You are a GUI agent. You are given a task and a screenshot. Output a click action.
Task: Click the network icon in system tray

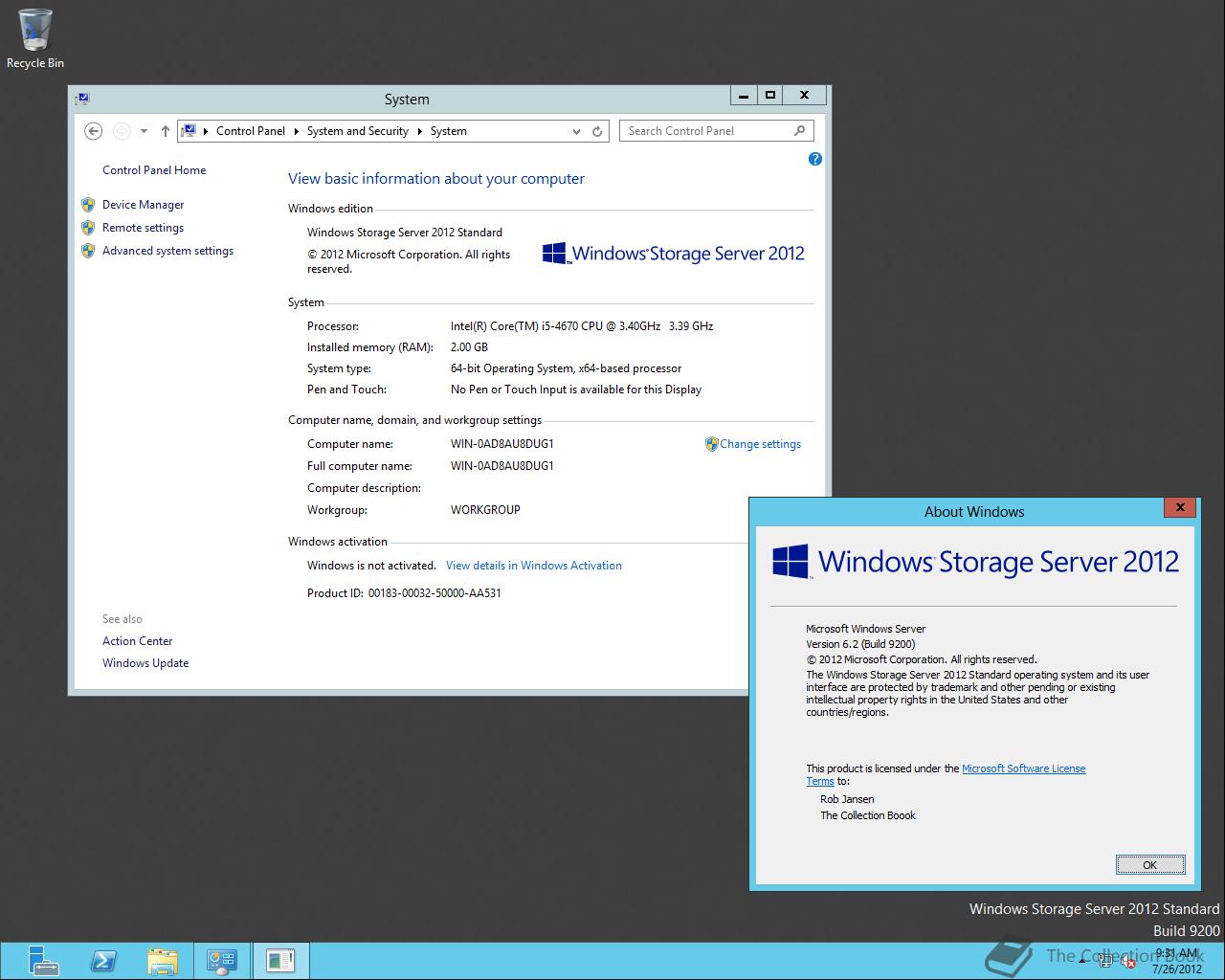tap(1106, 962)
